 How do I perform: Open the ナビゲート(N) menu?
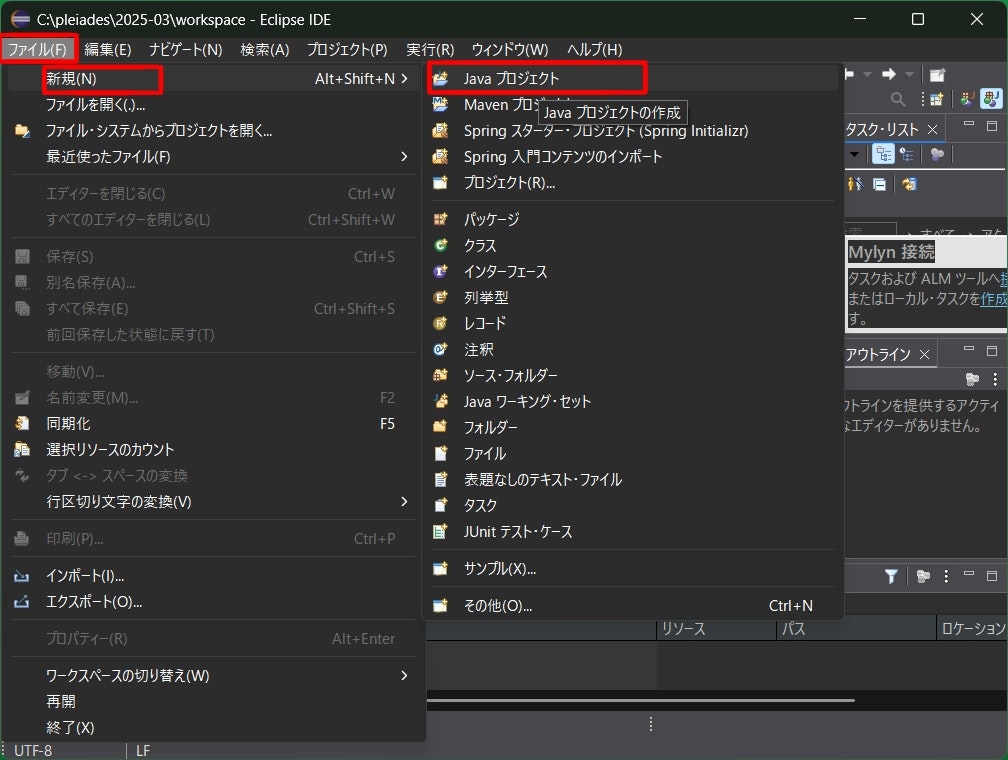tap(185, 50)
